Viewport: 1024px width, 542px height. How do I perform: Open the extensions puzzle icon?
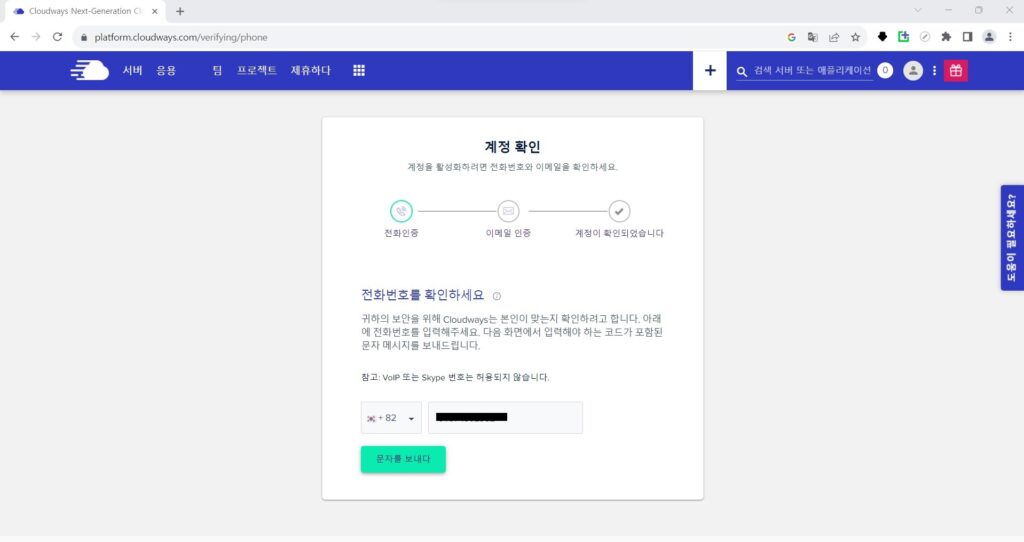[x=946, y=37]
